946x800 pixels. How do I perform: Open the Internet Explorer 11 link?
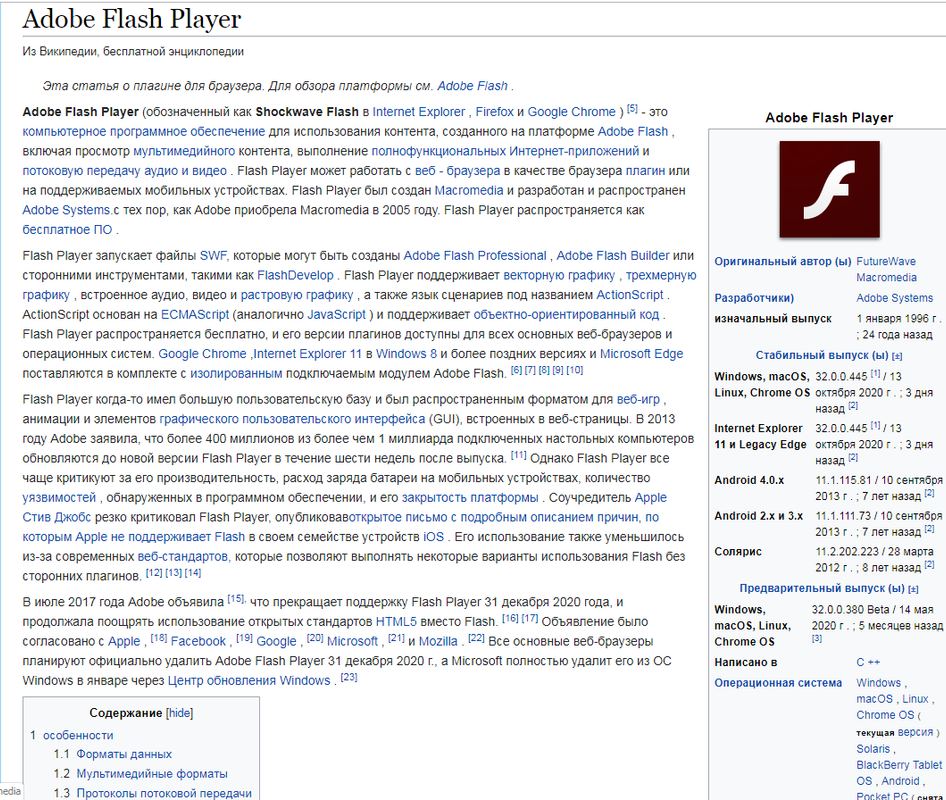[308, 354]
